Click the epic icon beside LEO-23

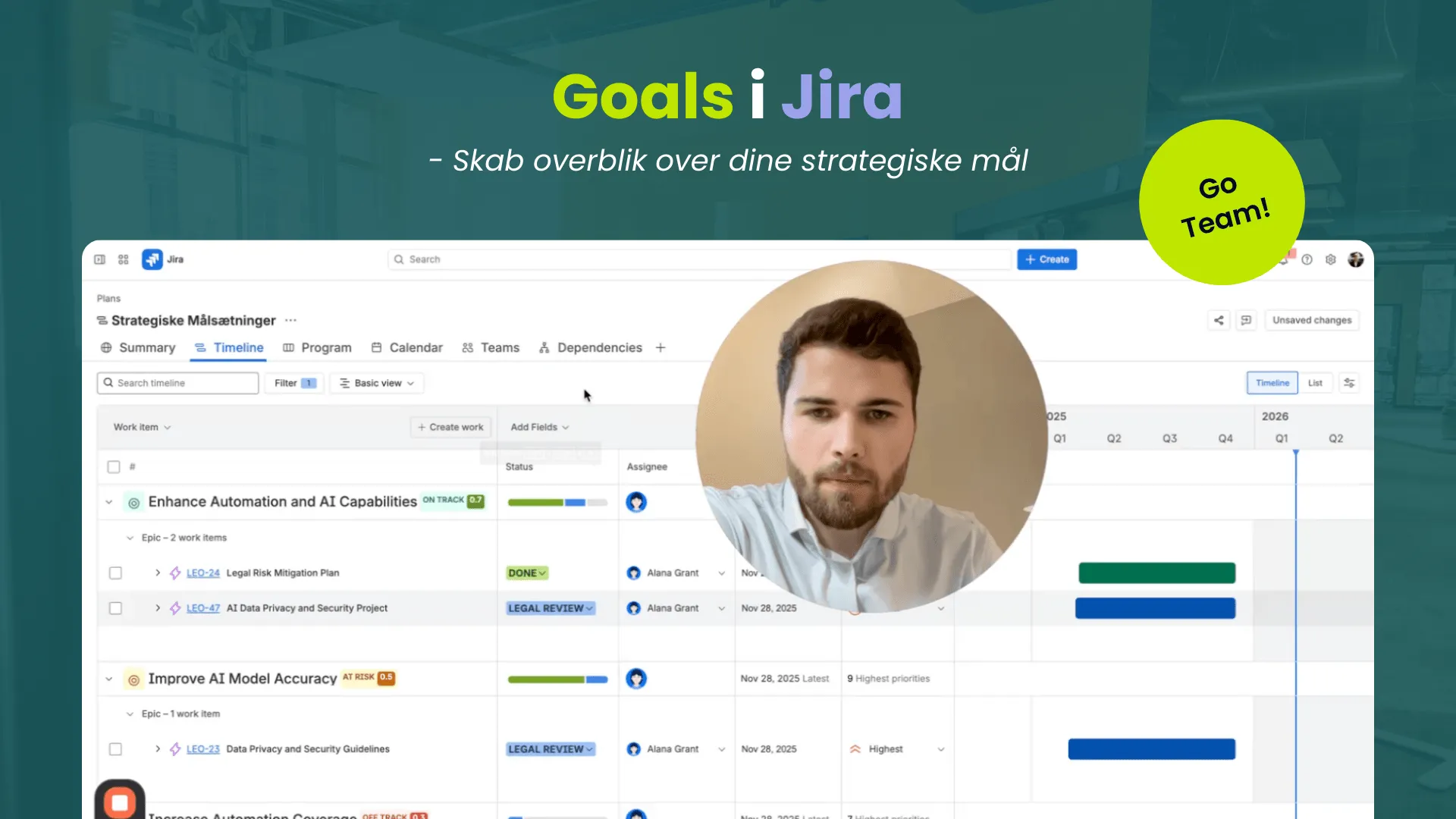[x=175, y=749]
